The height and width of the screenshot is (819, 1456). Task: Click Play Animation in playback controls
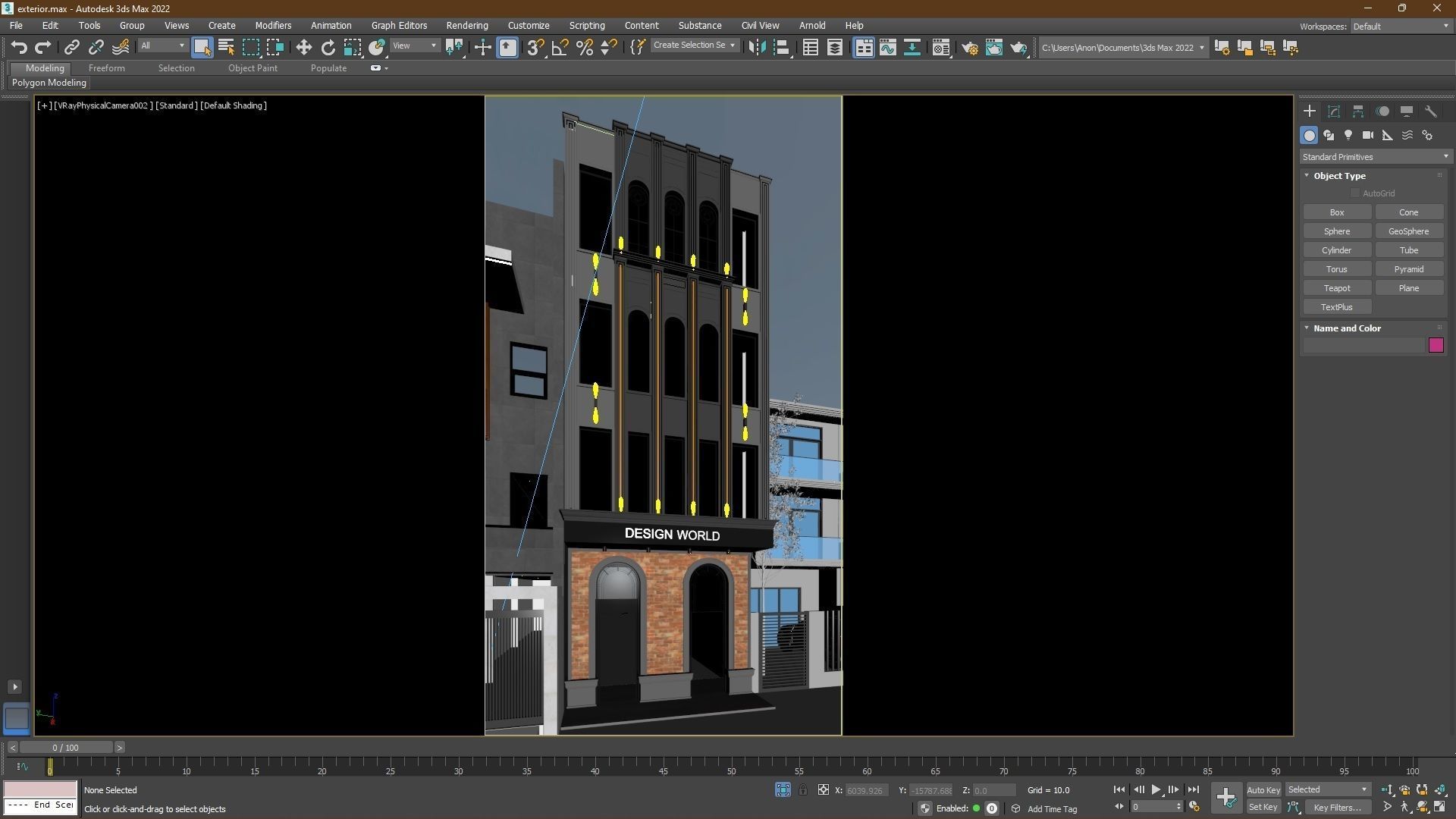coord(1156,789)
